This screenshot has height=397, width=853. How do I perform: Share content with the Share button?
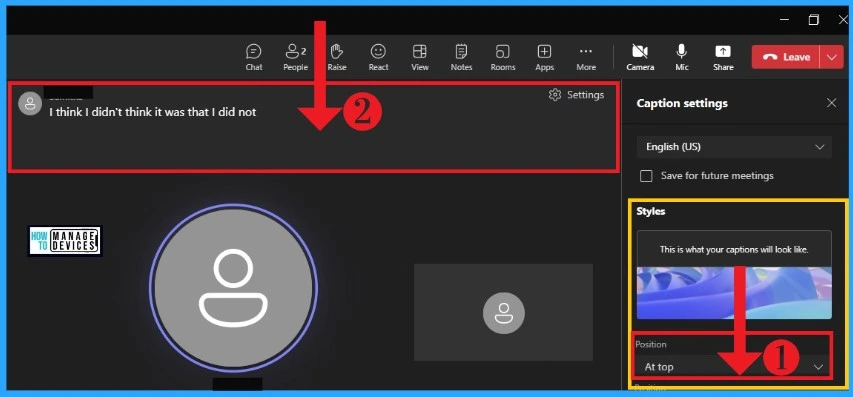coord(723,58)
